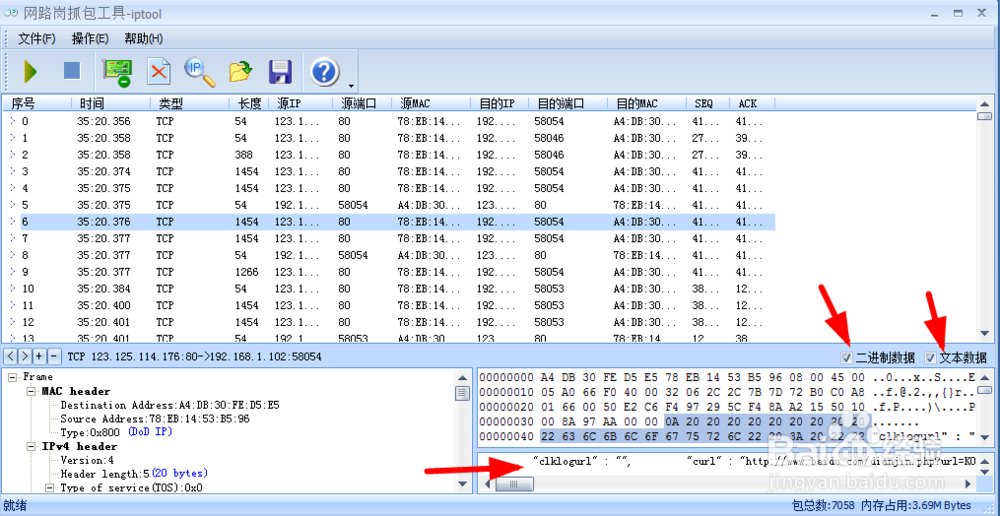Sort by 时间 column header
The image size is (1000, 516).
coord(110,103)
